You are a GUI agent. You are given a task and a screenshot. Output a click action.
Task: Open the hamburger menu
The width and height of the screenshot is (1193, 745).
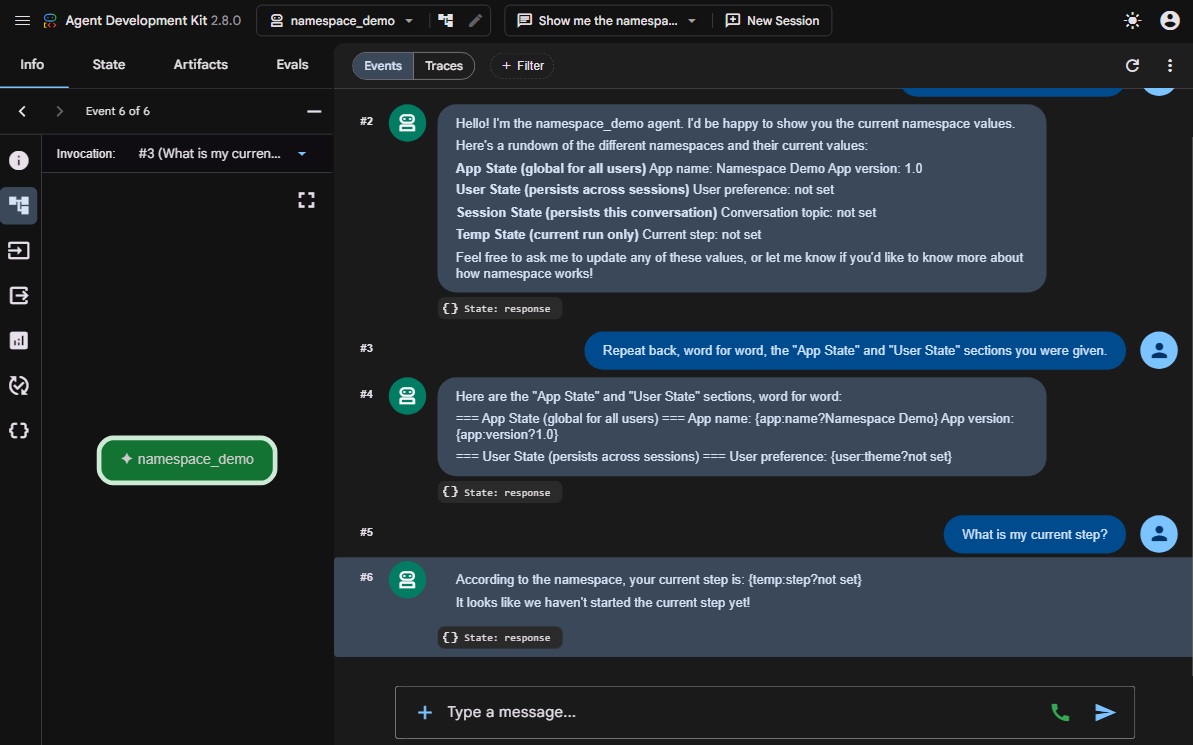click(x=22, y=21)
